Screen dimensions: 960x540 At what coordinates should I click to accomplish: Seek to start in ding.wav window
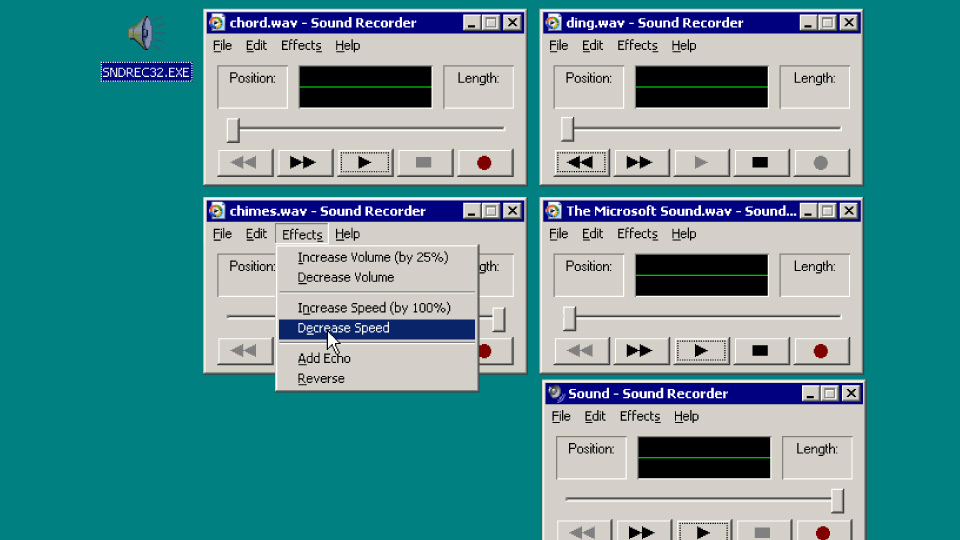click(581, 163)
